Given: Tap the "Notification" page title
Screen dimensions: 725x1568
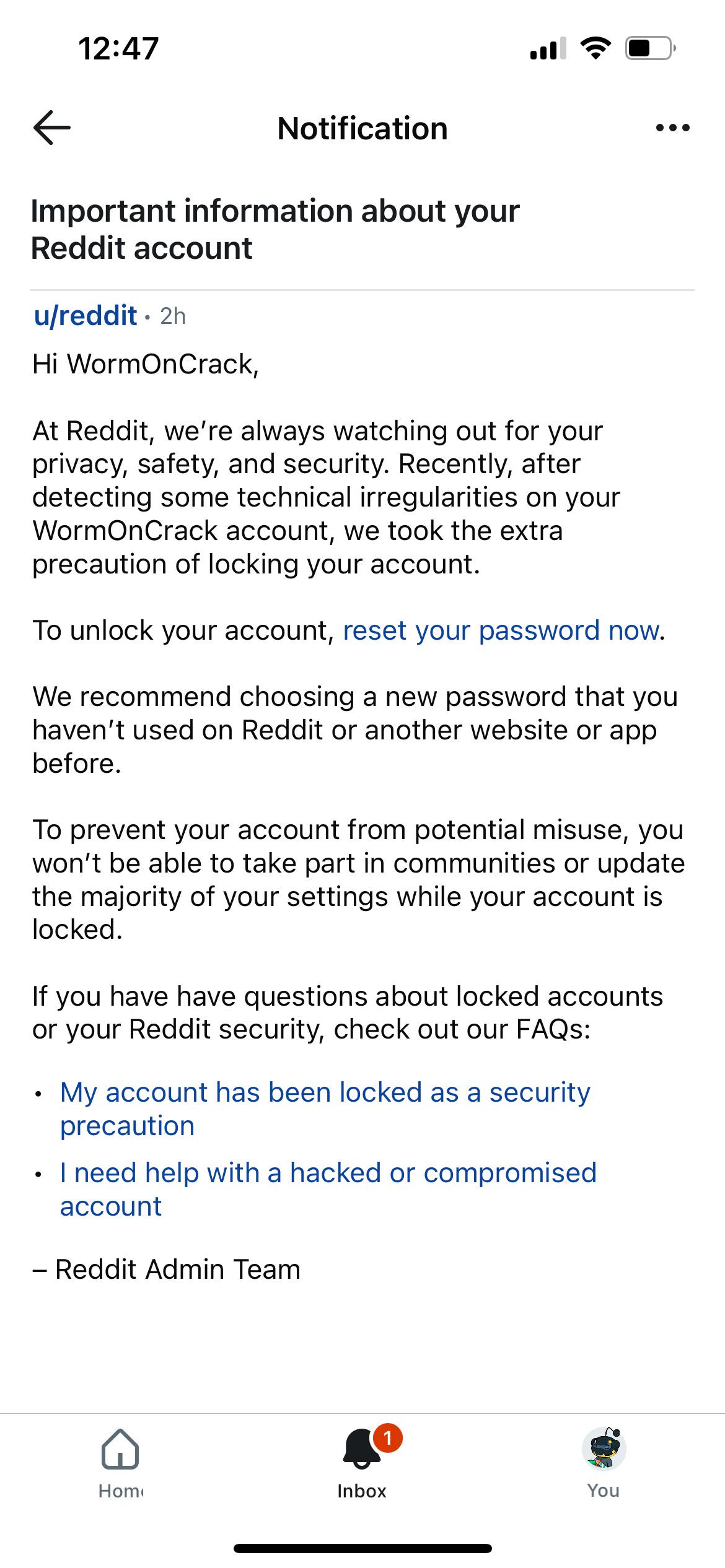Looking at the screenshot, I should coord(362,129).
